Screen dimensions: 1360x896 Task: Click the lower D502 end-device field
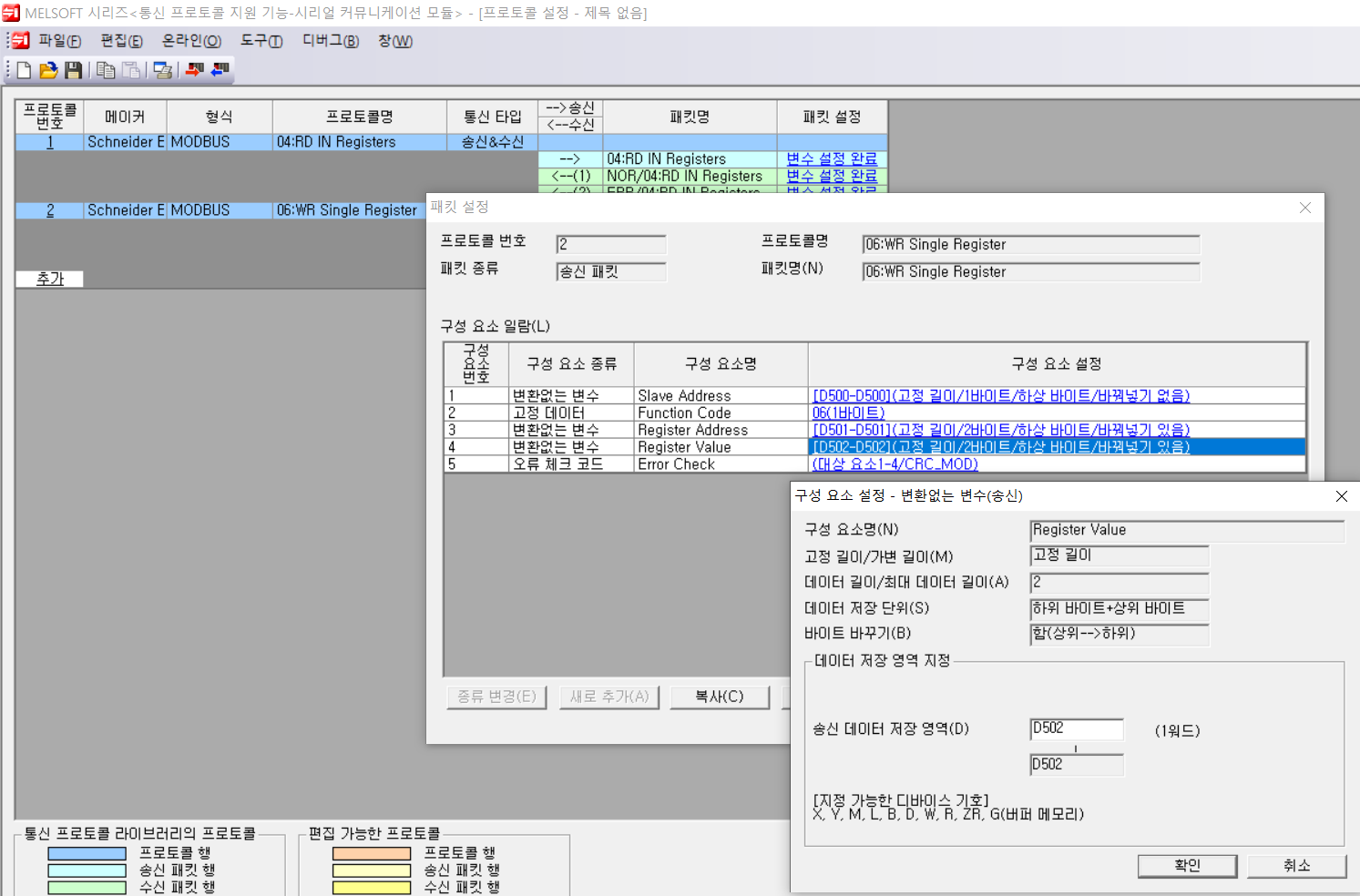[1077, 765]
